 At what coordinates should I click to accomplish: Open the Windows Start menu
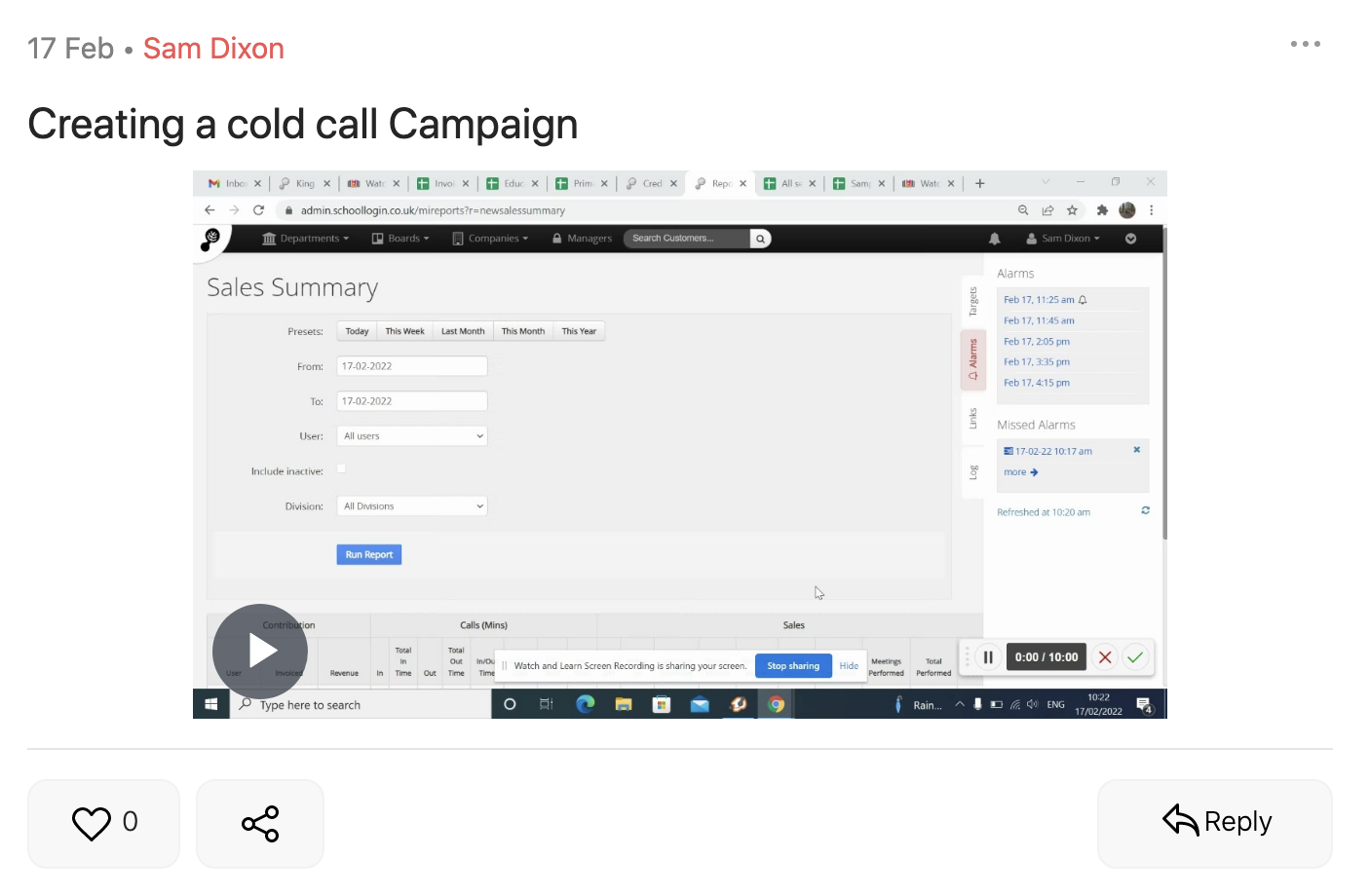tap(211, 704)
